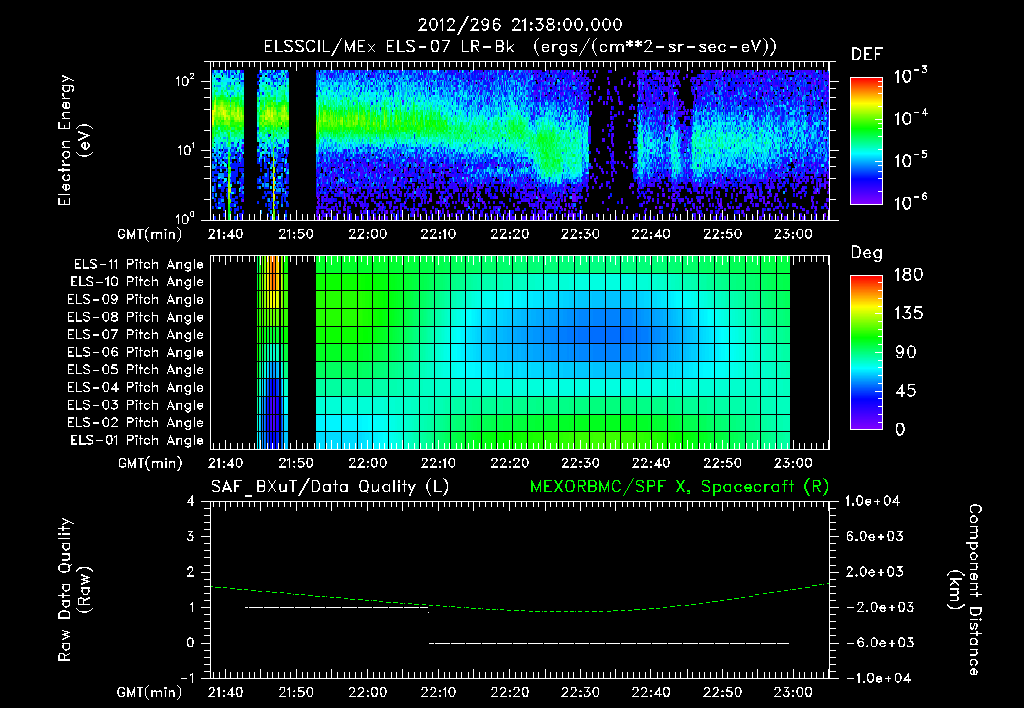
Task: Select the plot title 2012/296 21:38:00.000
Action: (x=520, y=25)
